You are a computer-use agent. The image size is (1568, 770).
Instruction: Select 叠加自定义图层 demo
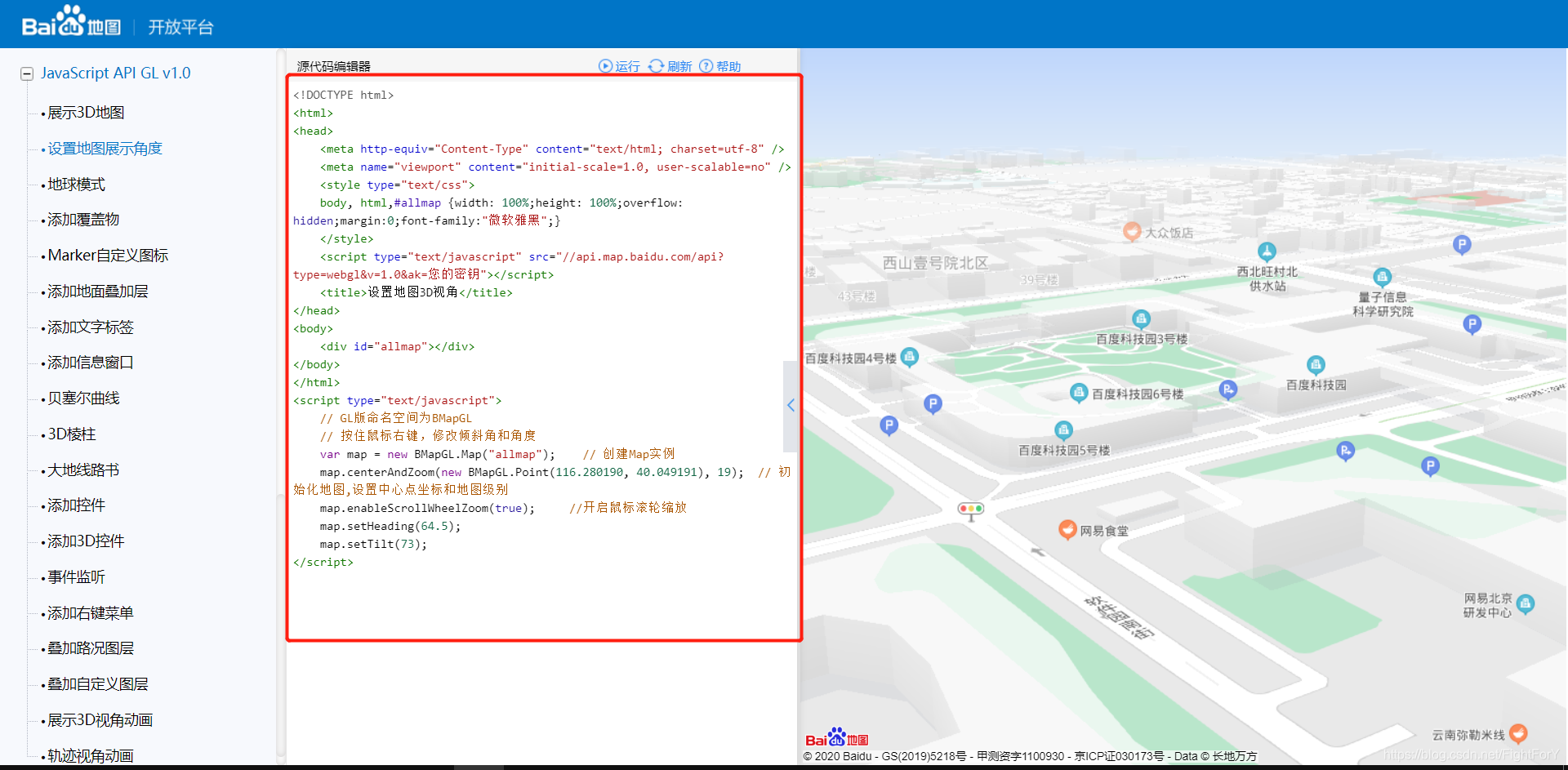click(x=98, y=684)
